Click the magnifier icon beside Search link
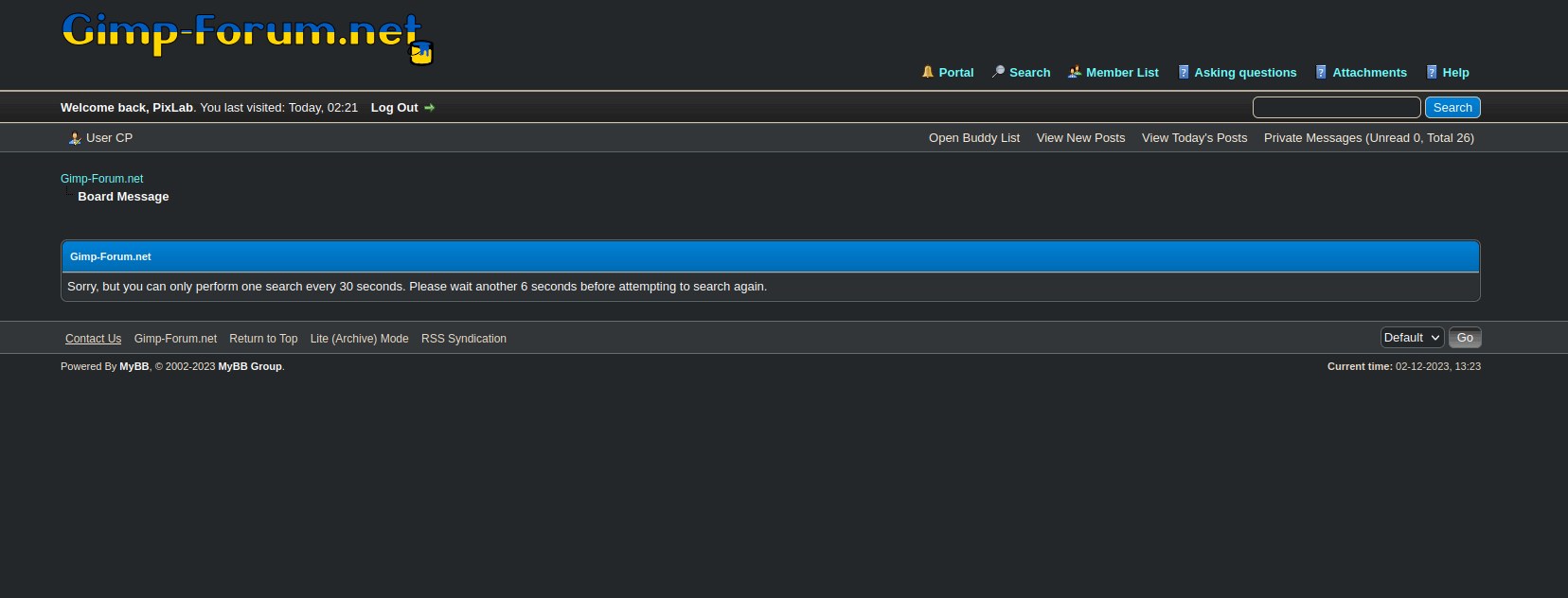This screenshot has width=1568, height=598. [998, 72]
